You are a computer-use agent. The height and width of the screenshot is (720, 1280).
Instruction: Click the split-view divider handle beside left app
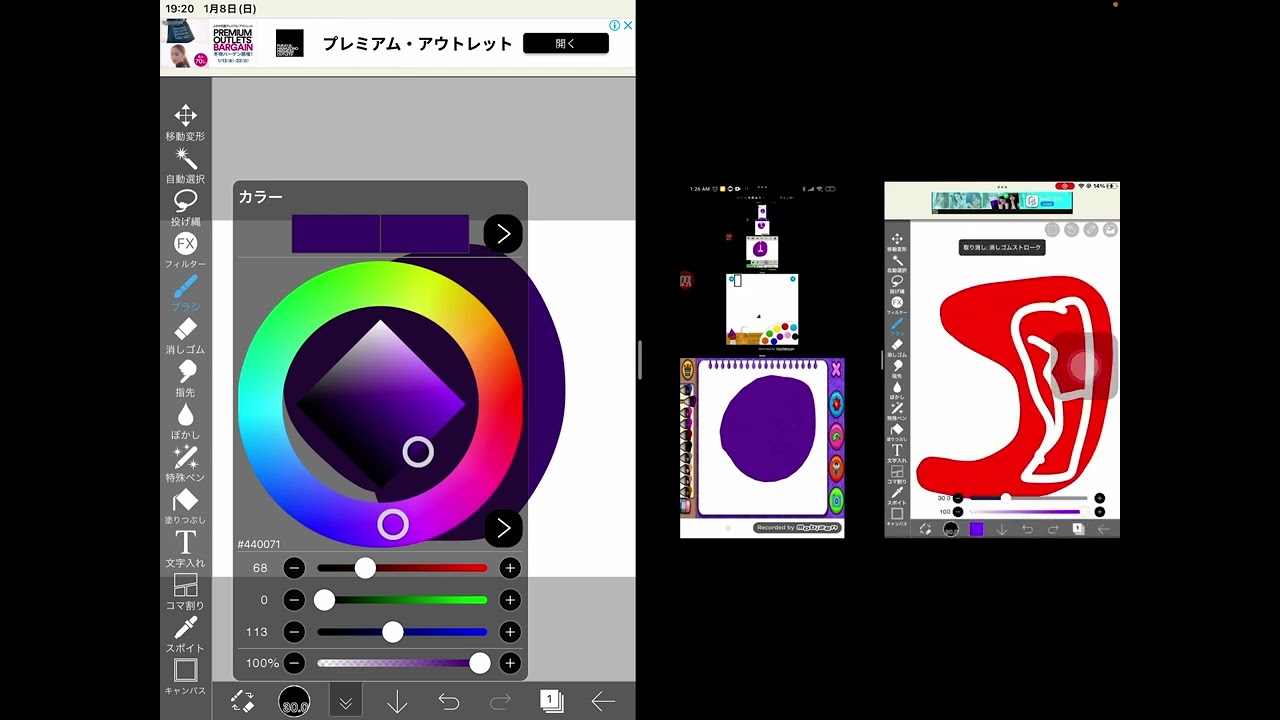point(639,360)
